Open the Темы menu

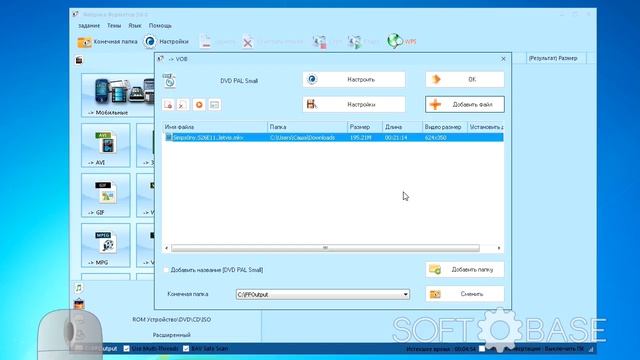click(114, 26)
